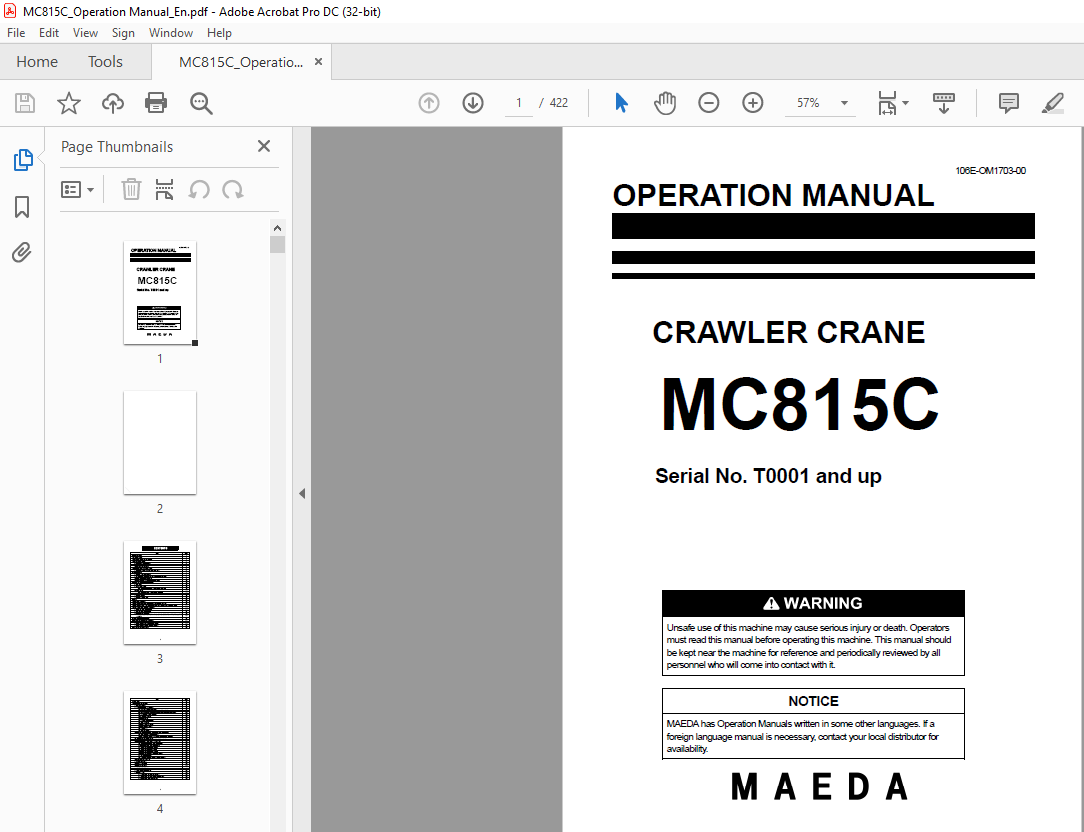The image size is (1084, 832).
Task: Select page 4 thumbnail
Action: 160,743
